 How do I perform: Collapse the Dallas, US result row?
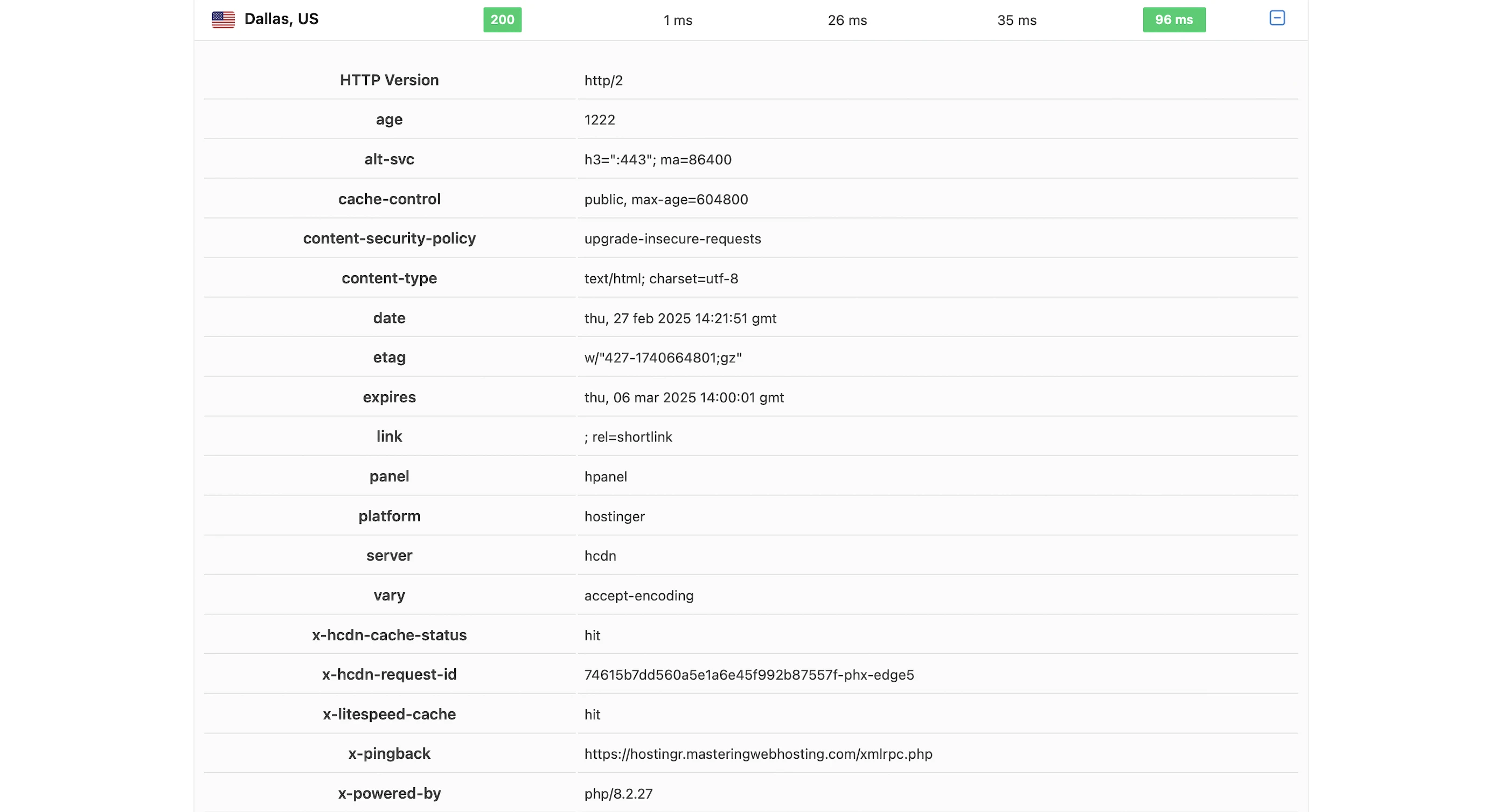(x=1276, y=18)
